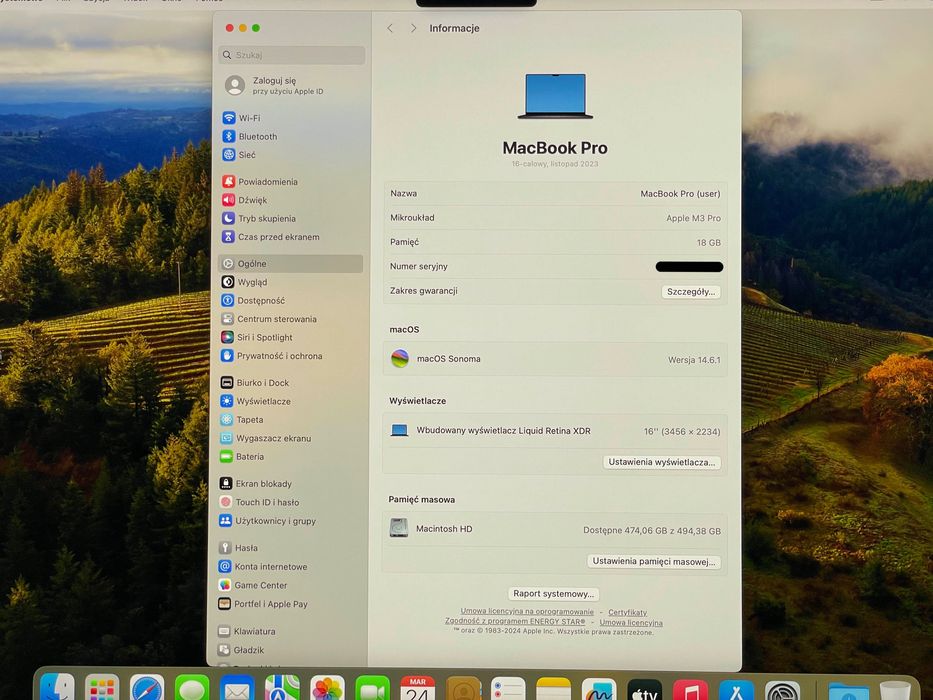Click the Szczegóły warranty button
This screenshot has width=933, height=700.
pyautogui.click(x=691, y=292)
